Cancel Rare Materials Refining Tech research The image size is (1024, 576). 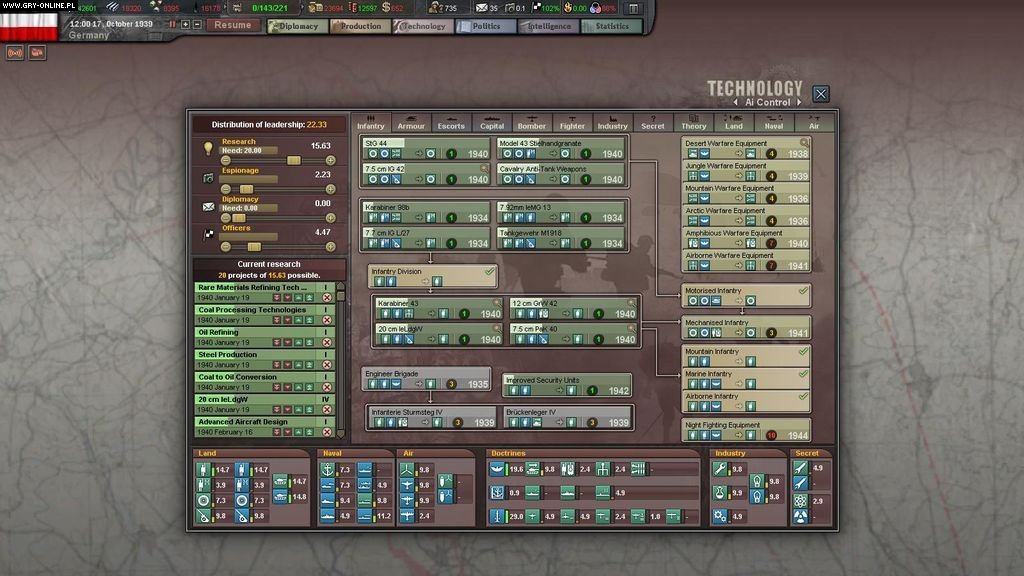coord(327,298)
